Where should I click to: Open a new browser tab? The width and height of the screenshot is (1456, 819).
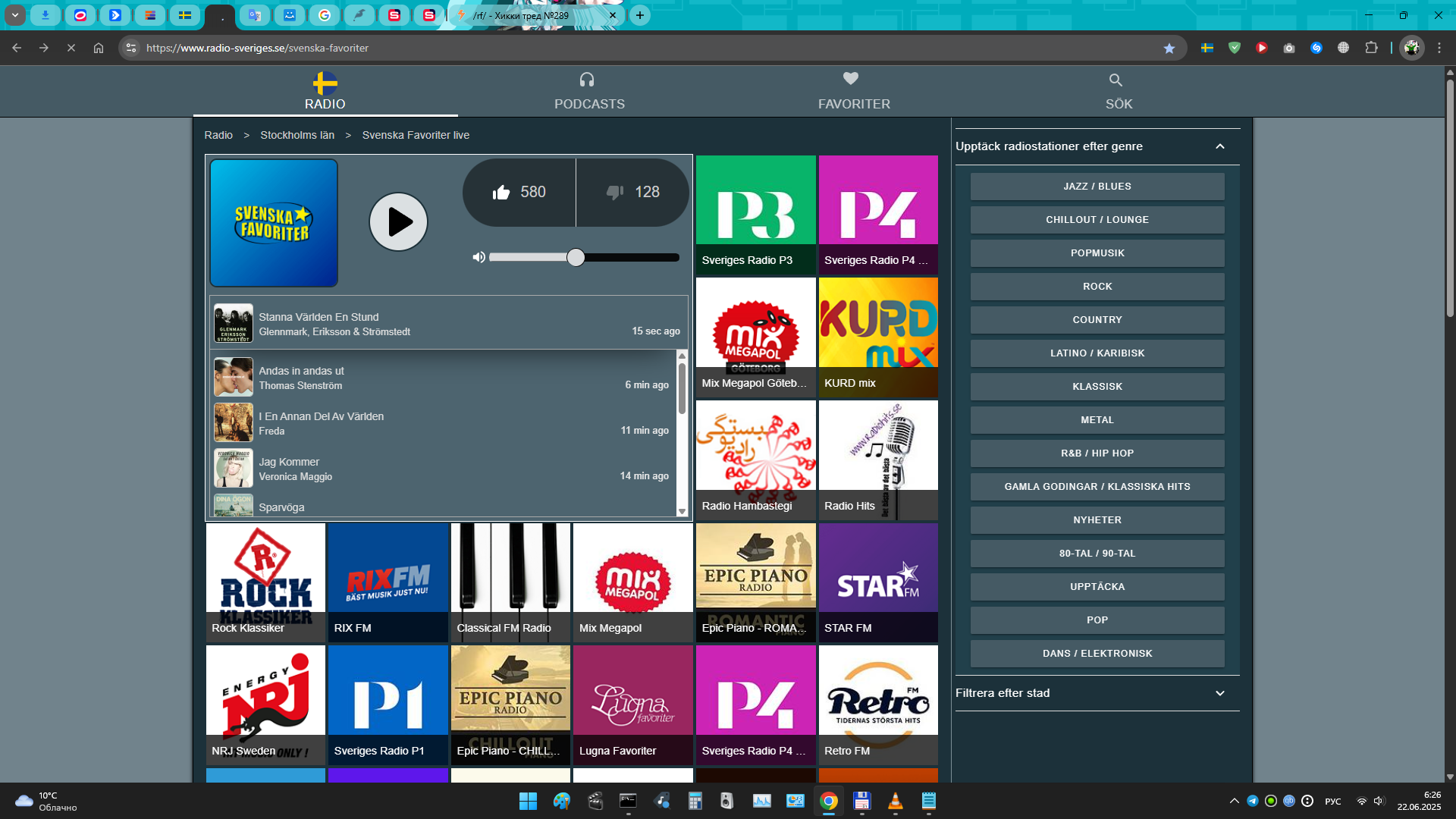(x=640, y=15)
